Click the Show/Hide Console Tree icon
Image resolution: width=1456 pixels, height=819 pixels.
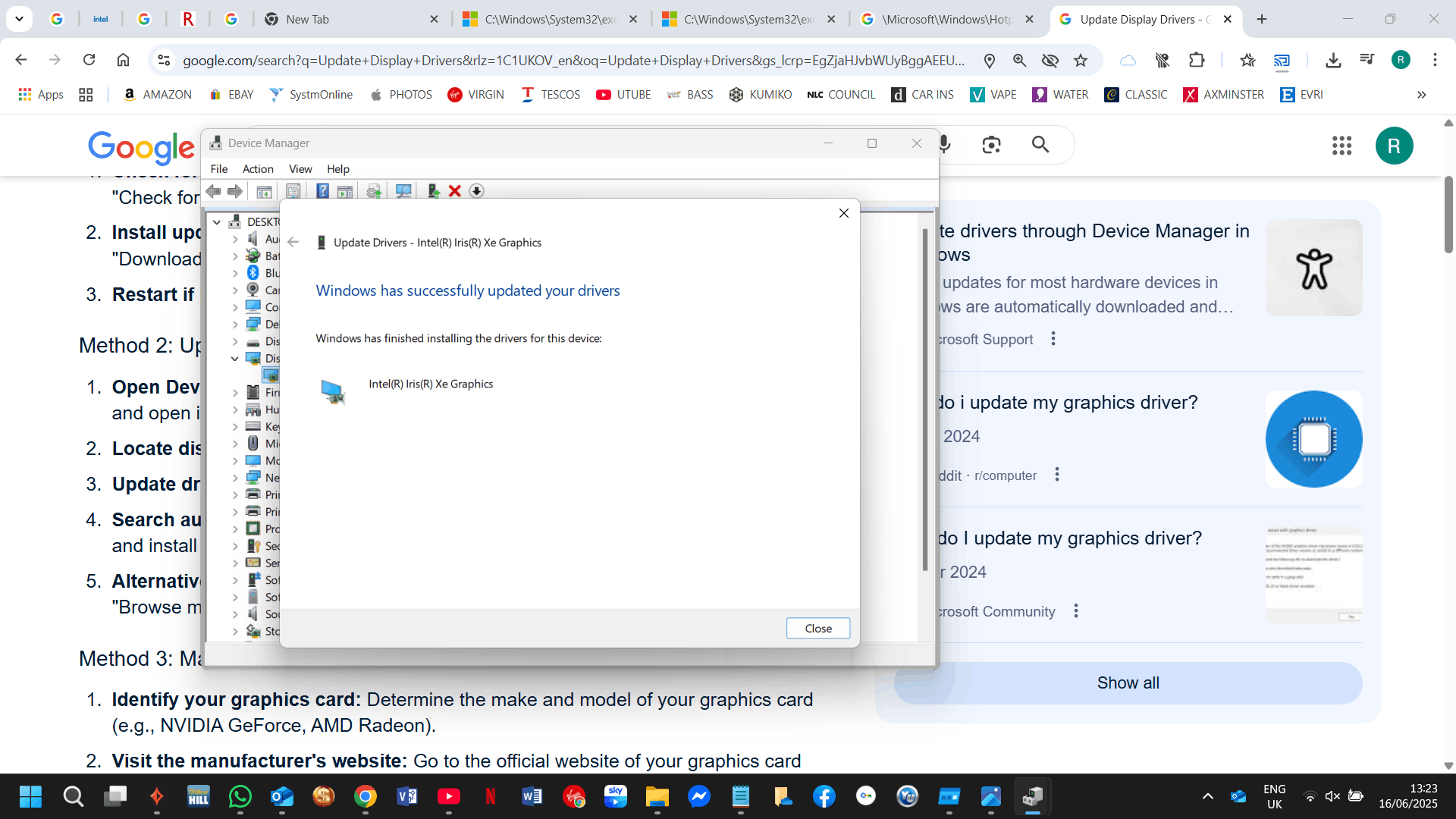(264, 191)
